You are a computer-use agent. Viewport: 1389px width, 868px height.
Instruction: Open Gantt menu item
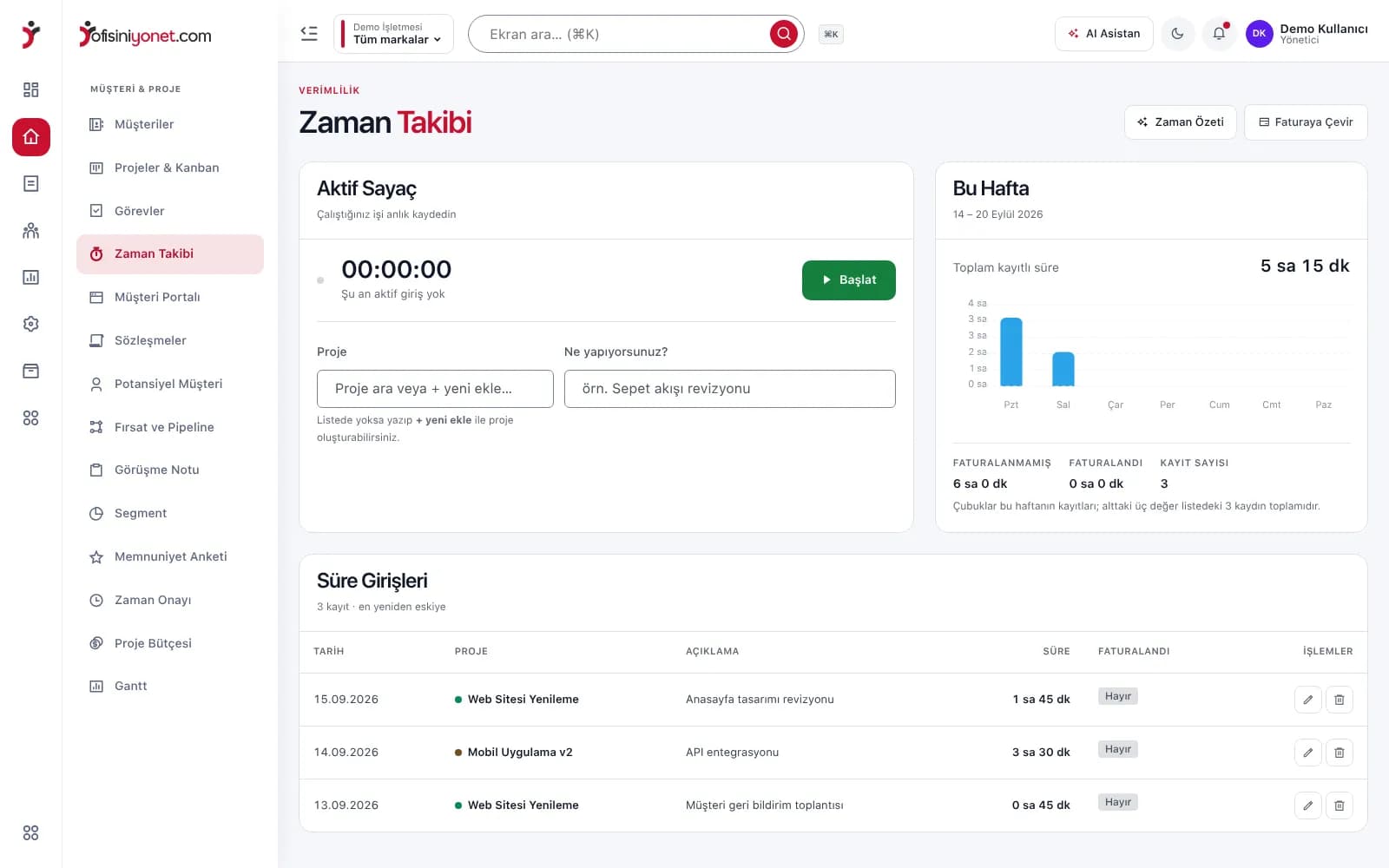(x=170, y=687)
